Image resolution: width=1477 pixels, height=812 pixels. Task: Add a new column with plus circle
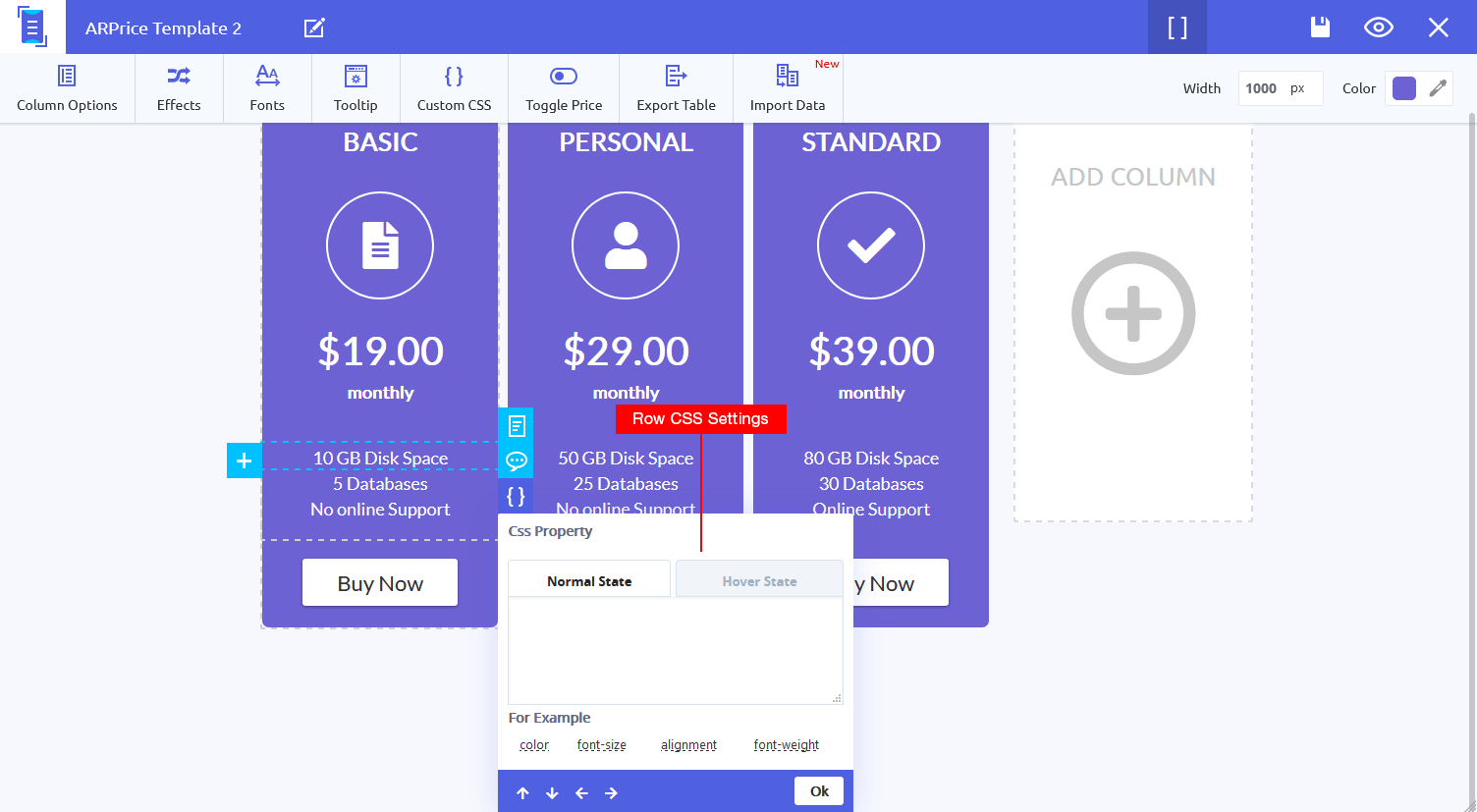[x=1133, y=313]
